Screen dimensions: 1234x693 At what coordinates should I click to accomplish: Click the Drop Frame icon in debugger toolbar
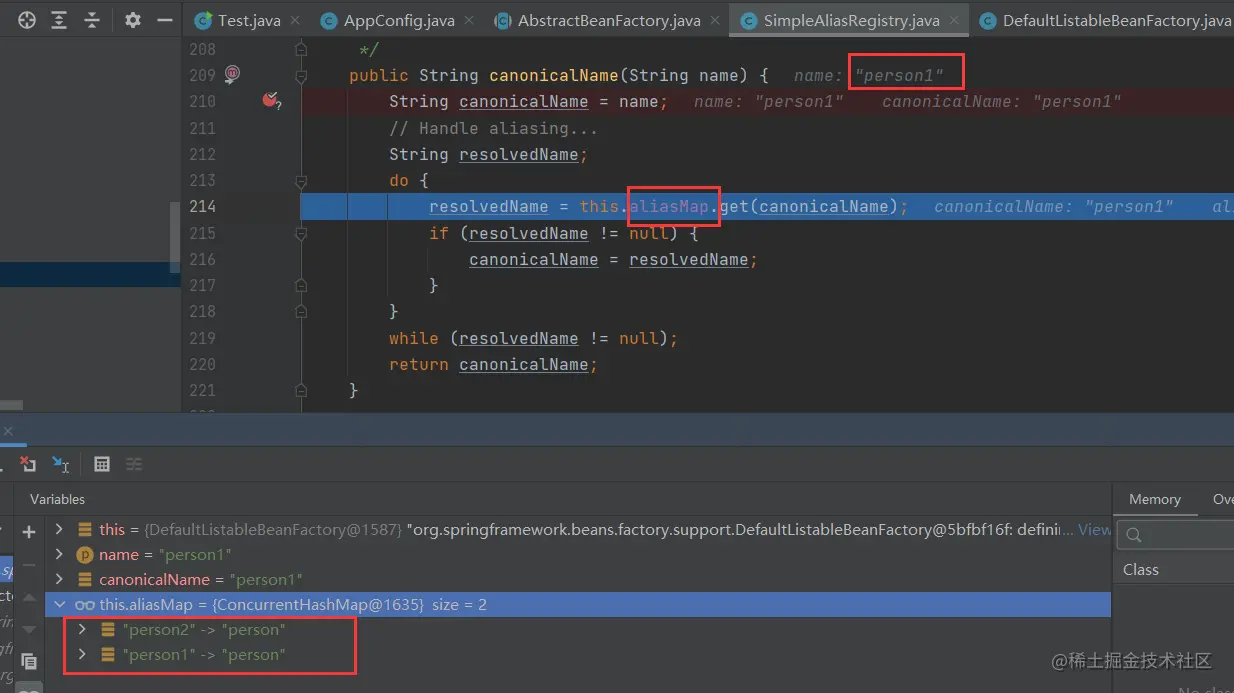click(28, 464)
